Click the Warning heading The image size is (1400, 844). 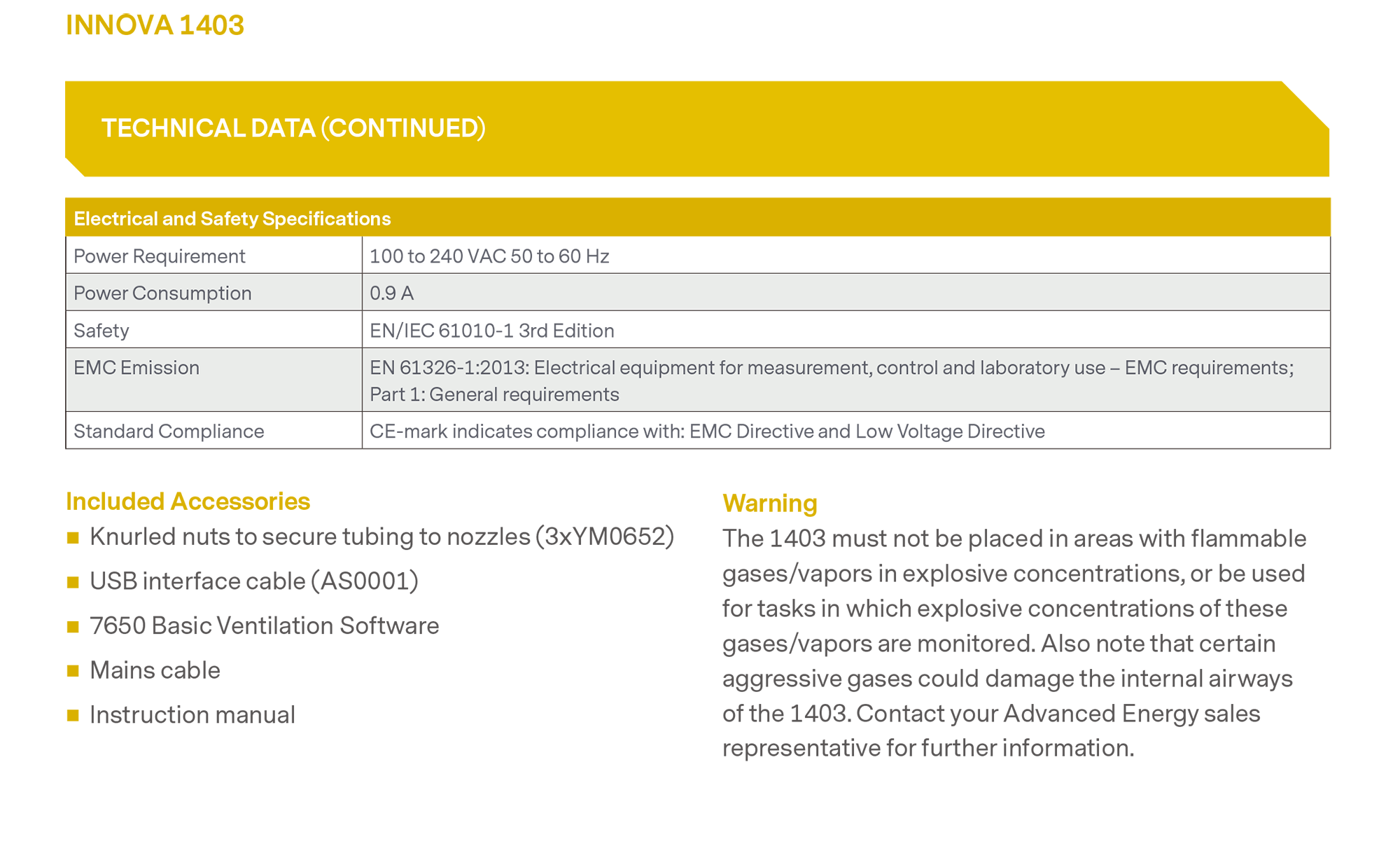click(x=769, y=503)
